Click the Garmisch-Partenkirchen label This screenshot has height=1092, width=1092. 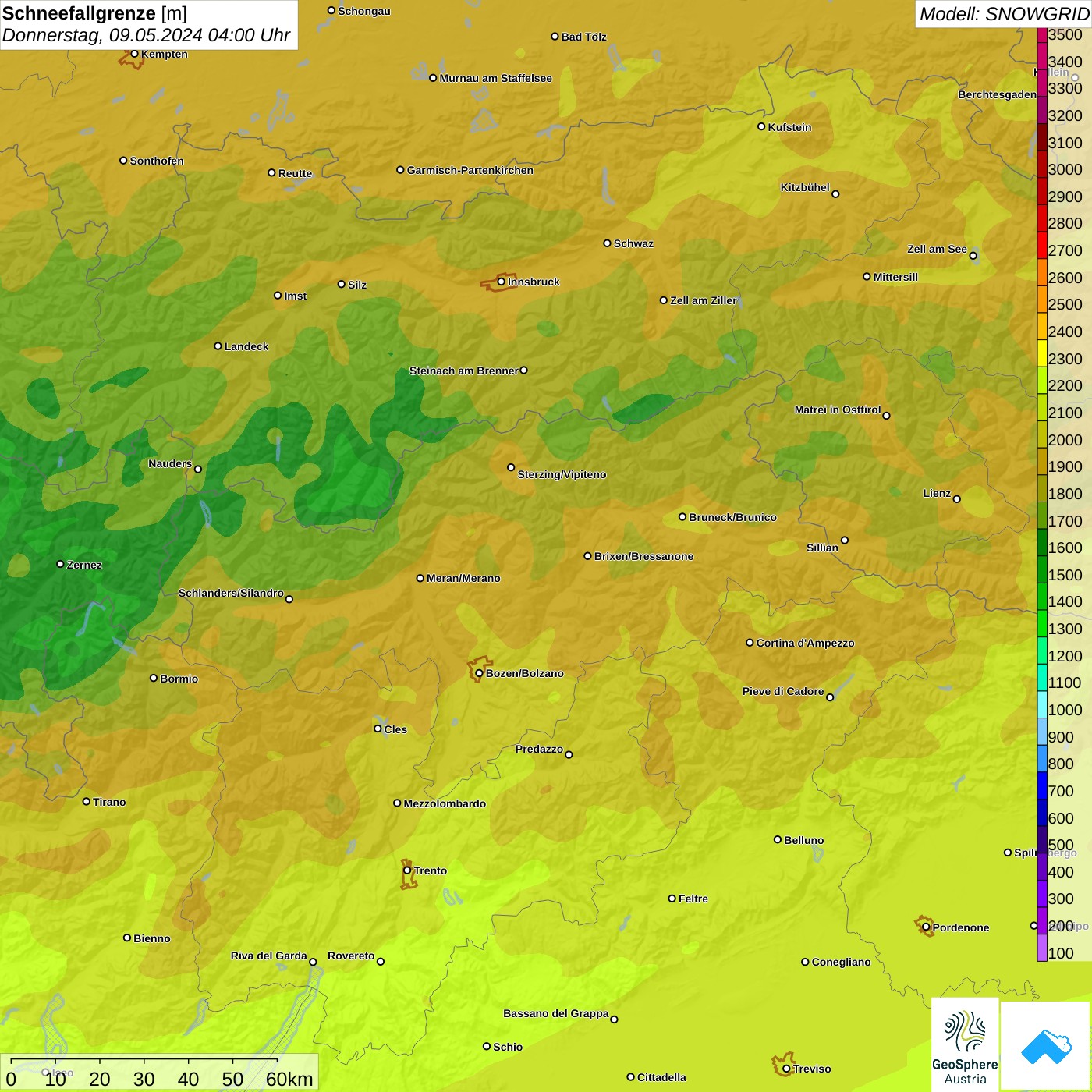(x=470, y=170)
